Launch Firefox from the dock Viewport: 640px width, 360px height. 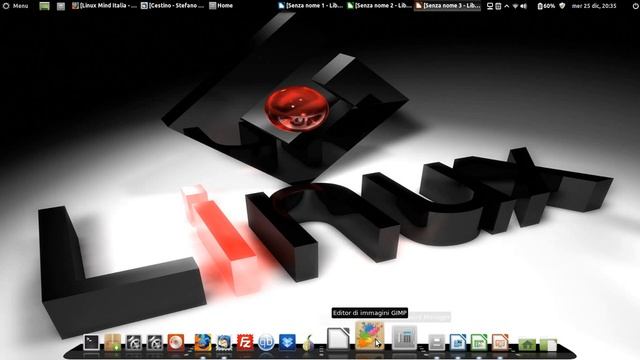pyautogui.click(x=202, y=342)
